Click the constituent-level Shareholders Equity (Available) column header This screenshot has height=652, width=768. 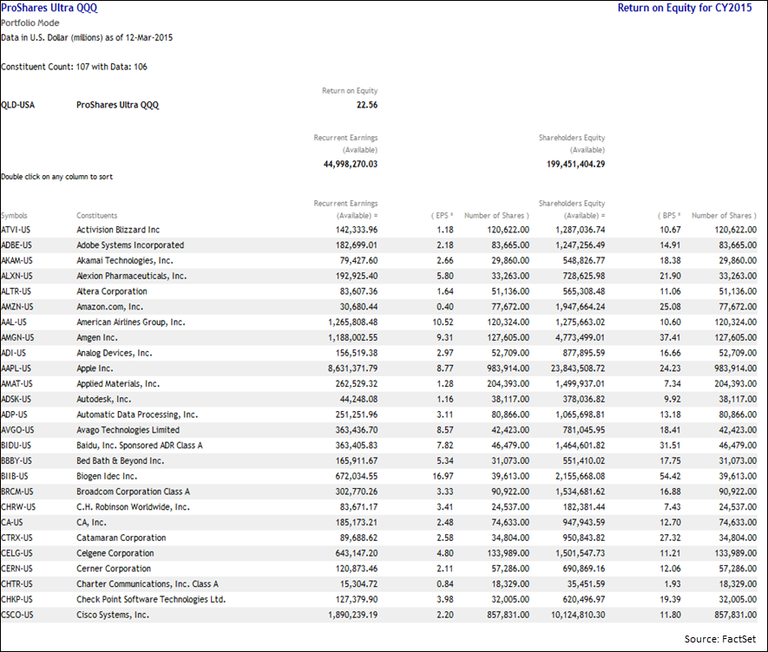point(572,209)
